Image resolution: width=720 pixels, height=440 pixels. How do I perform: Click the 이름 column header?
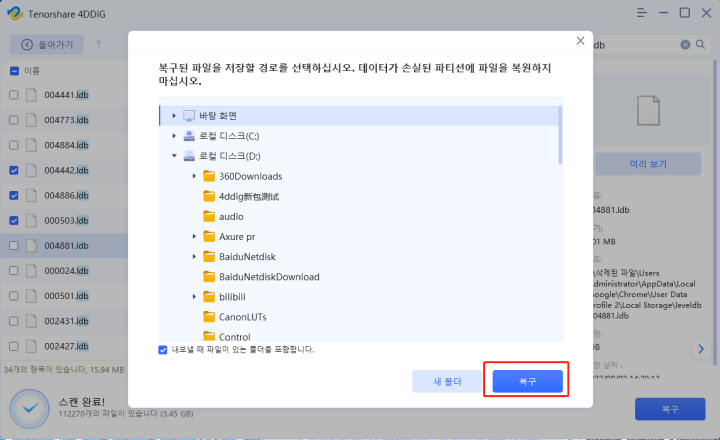click(32, 71)
